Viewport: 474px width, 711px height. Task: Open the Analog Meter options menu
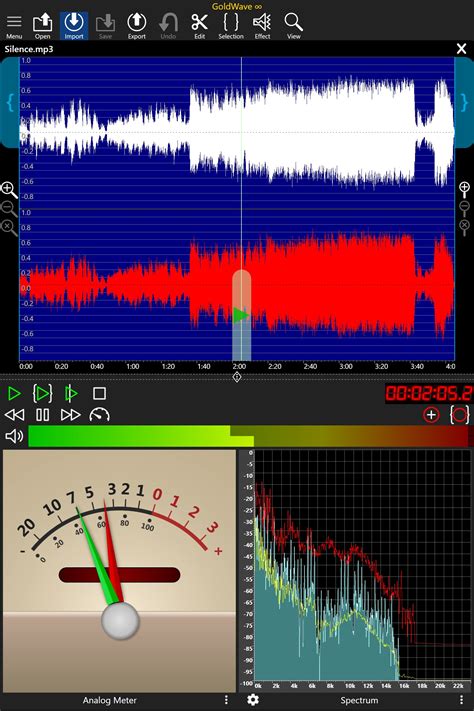(x=226, y=700)
